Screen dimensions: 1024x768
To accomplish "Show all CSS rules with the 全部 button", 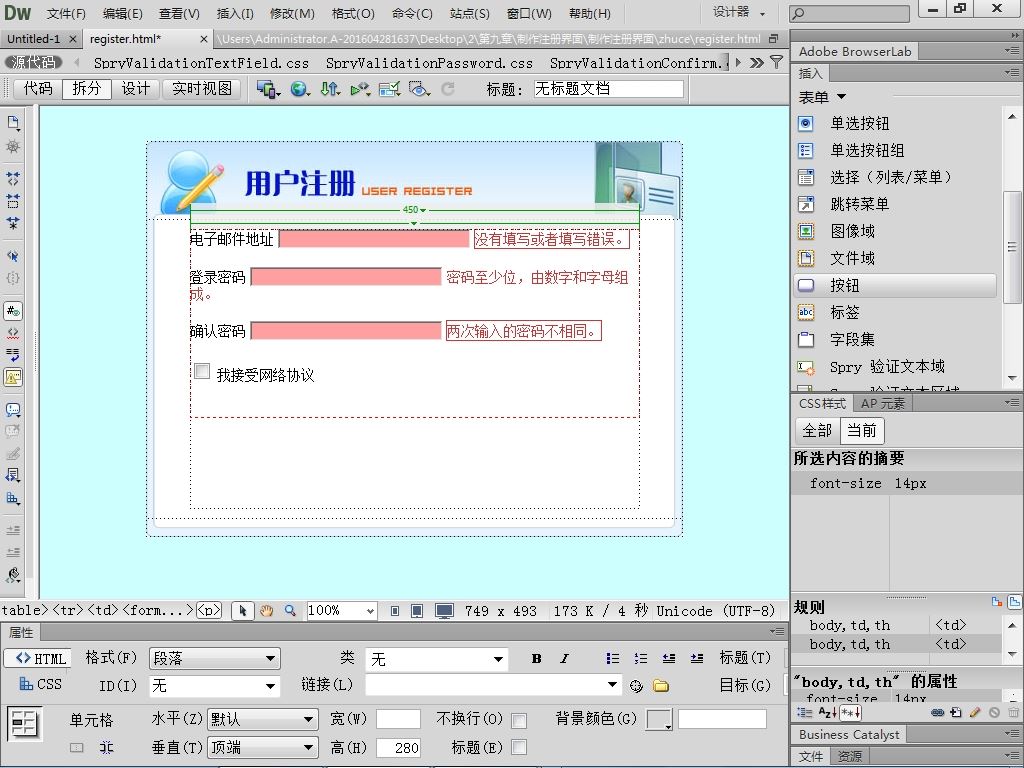I will (817, 430).
